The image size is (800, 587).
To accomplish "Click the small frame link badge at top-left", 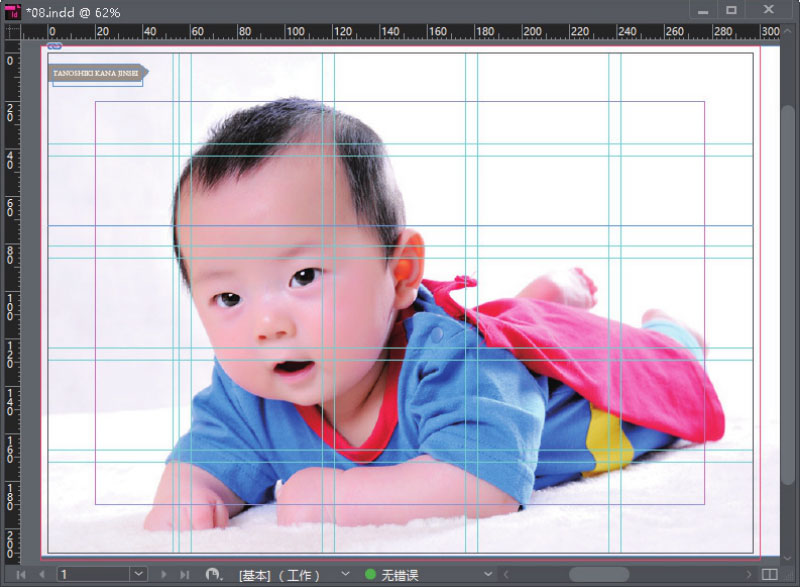I will tap(54, 46).
